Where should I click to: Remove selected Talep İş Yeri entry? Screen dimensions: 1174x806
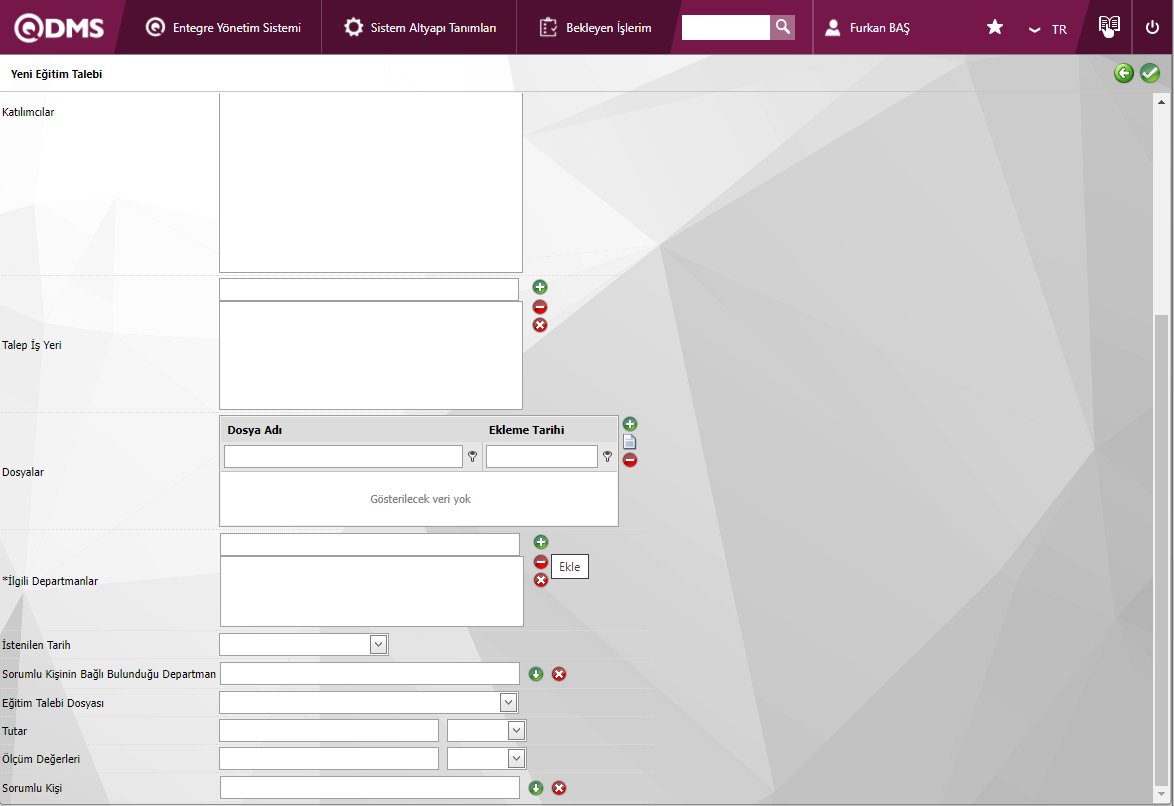click(540, 306)
